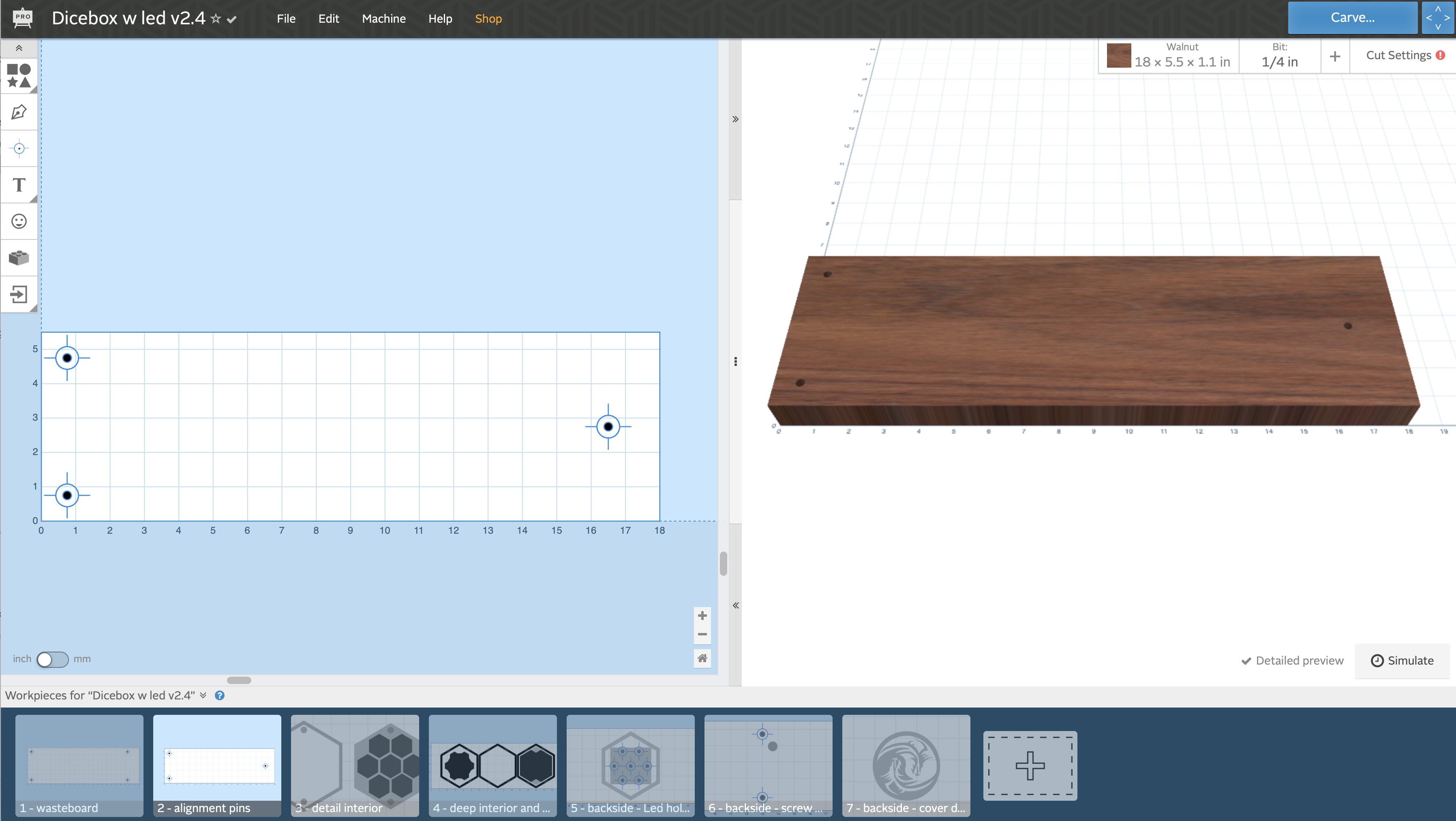Select the Pen drawing tool
This screenshot has height=821, width=1456.
19,112
